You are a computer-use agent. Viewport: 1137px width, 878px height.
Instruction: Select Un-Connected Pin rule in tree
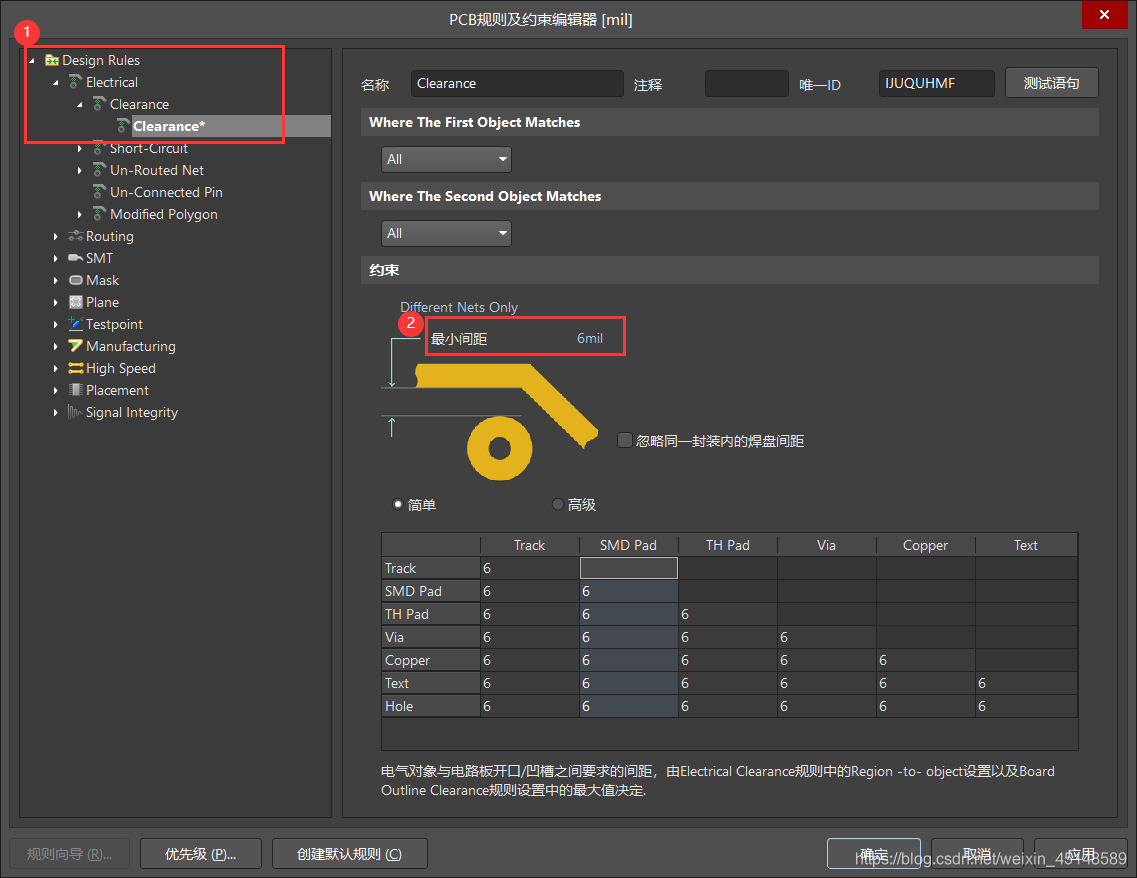[x=166, y=192]
